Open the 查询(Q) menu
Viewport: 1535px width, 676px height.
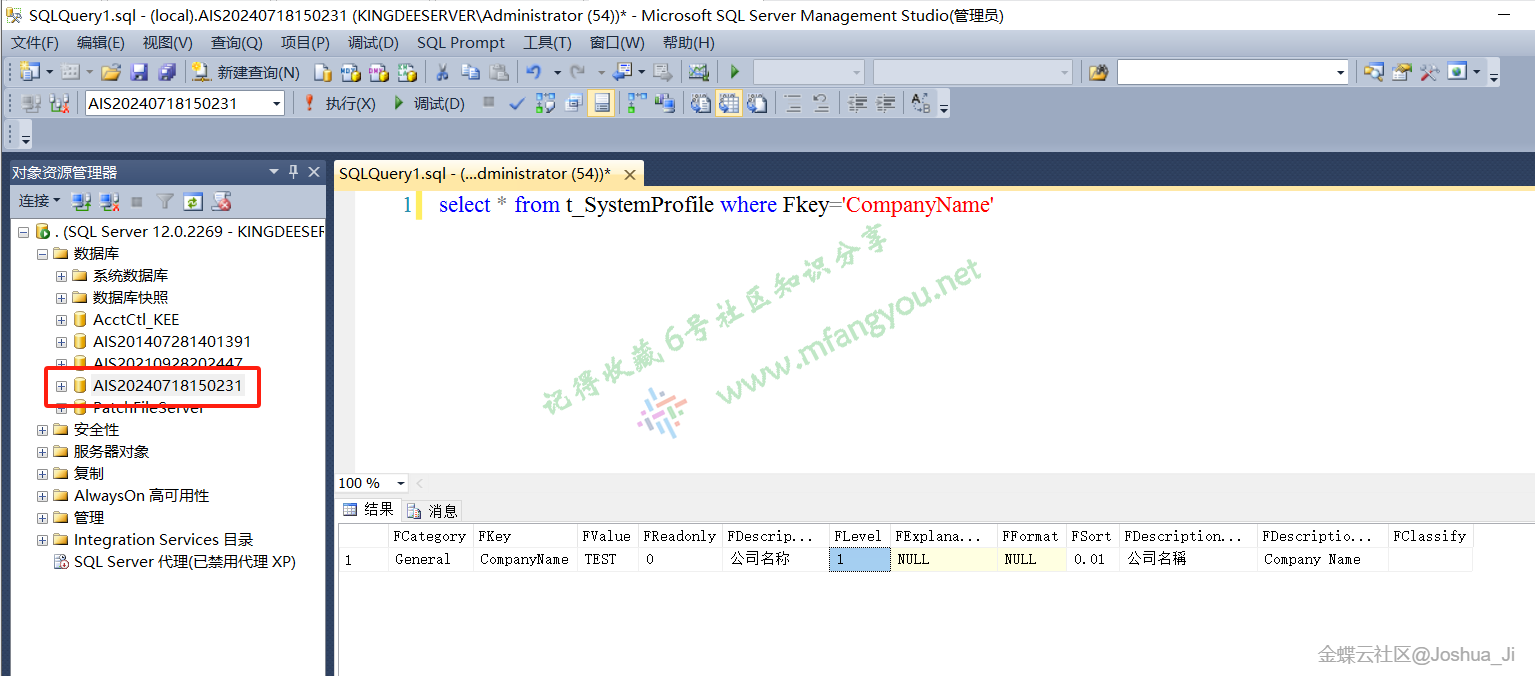click(236, 43)
